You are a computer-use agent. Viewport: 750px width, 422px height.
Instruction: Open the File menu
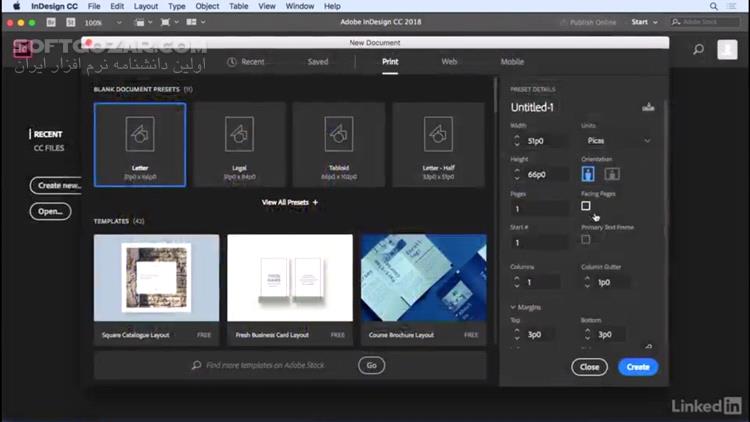(94, 6)
